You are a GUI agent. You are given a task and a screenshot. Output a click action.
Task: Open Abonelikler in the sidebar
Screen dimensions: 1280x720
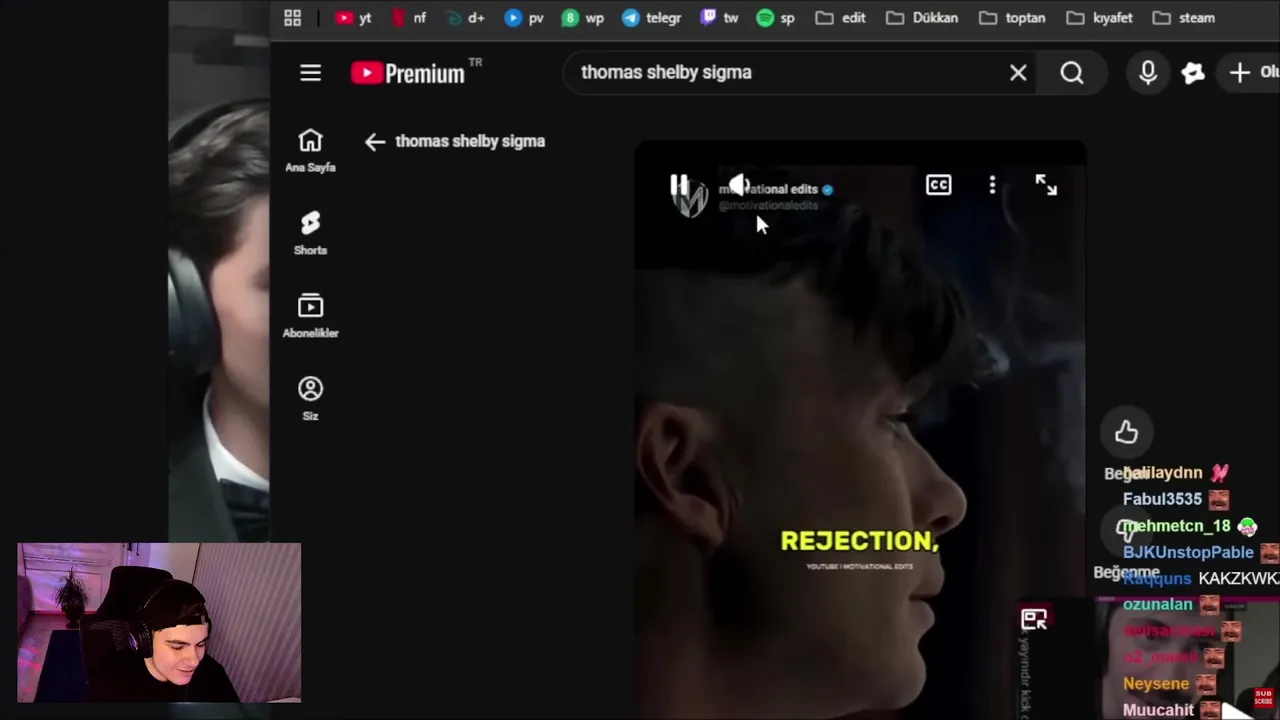[x=310, y=316]
